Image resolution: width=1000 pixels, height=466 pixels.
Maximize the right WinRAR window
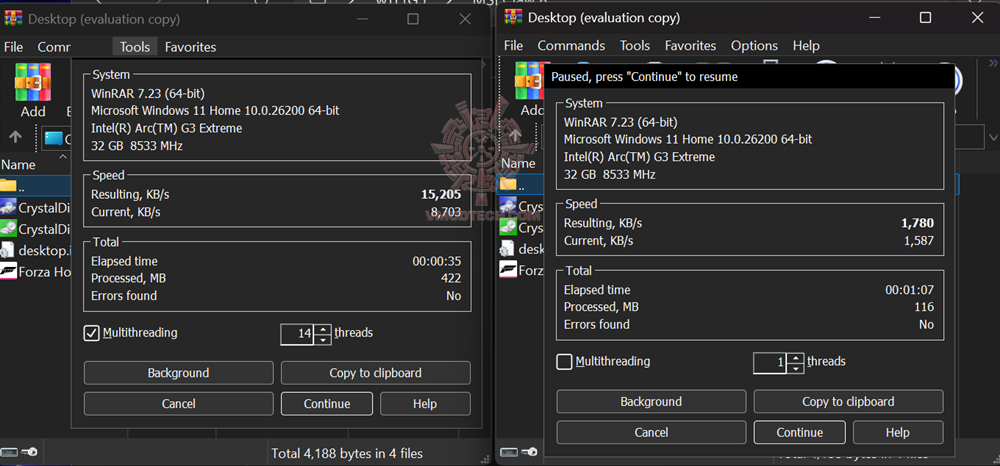coord(925,18)
